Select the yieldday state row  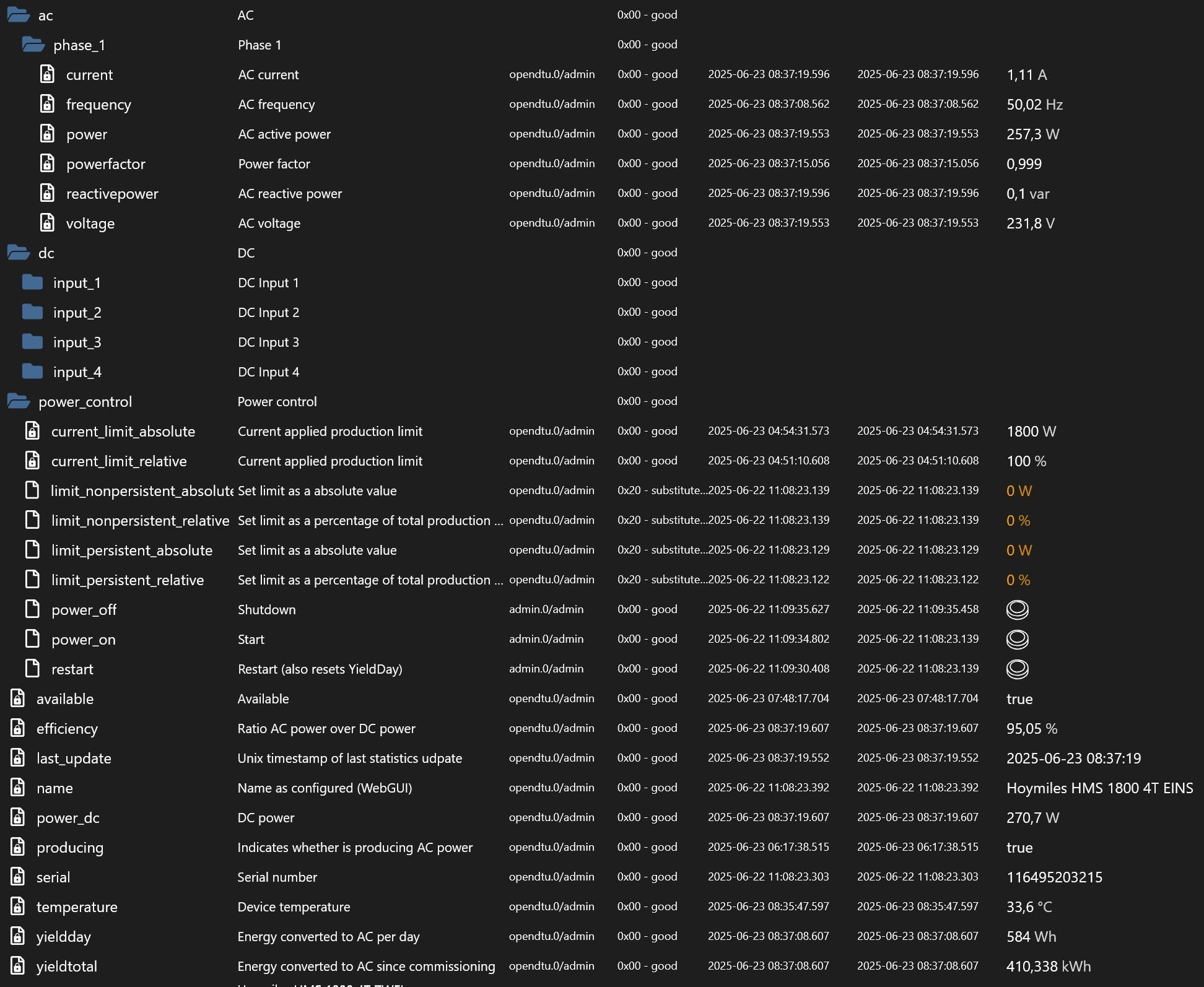(x=63, y=936)
